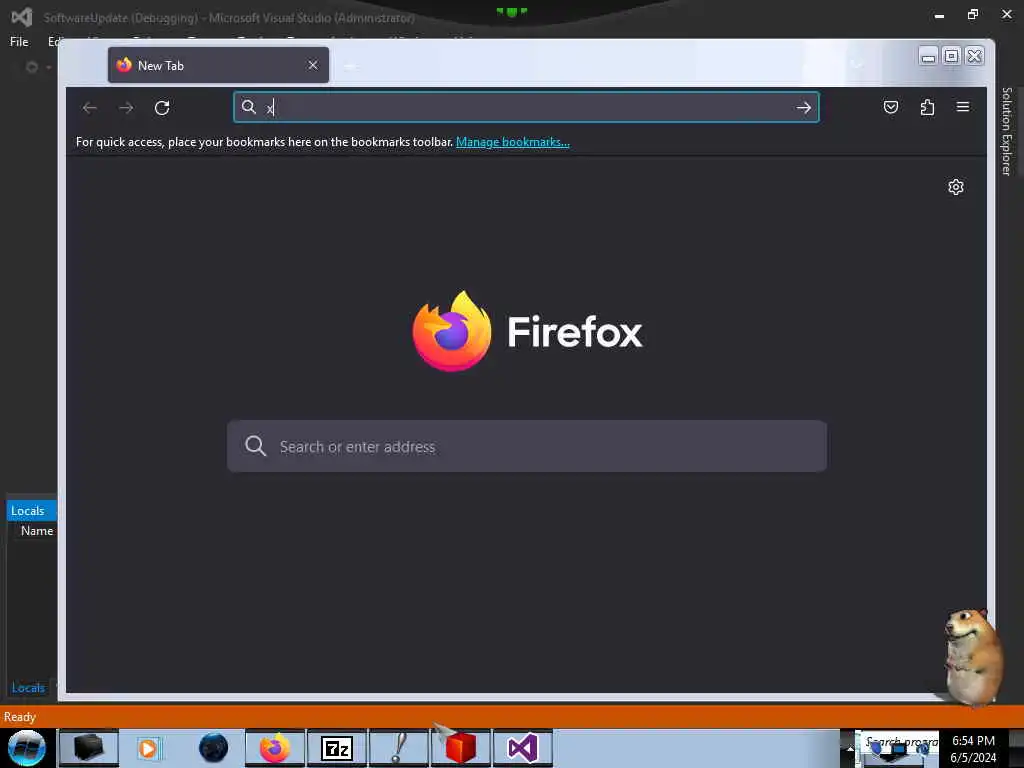Open the Manage bookmarks link
Image resolution: width=1024 pixels, height=768 pixels.
(x=513, y=142)
